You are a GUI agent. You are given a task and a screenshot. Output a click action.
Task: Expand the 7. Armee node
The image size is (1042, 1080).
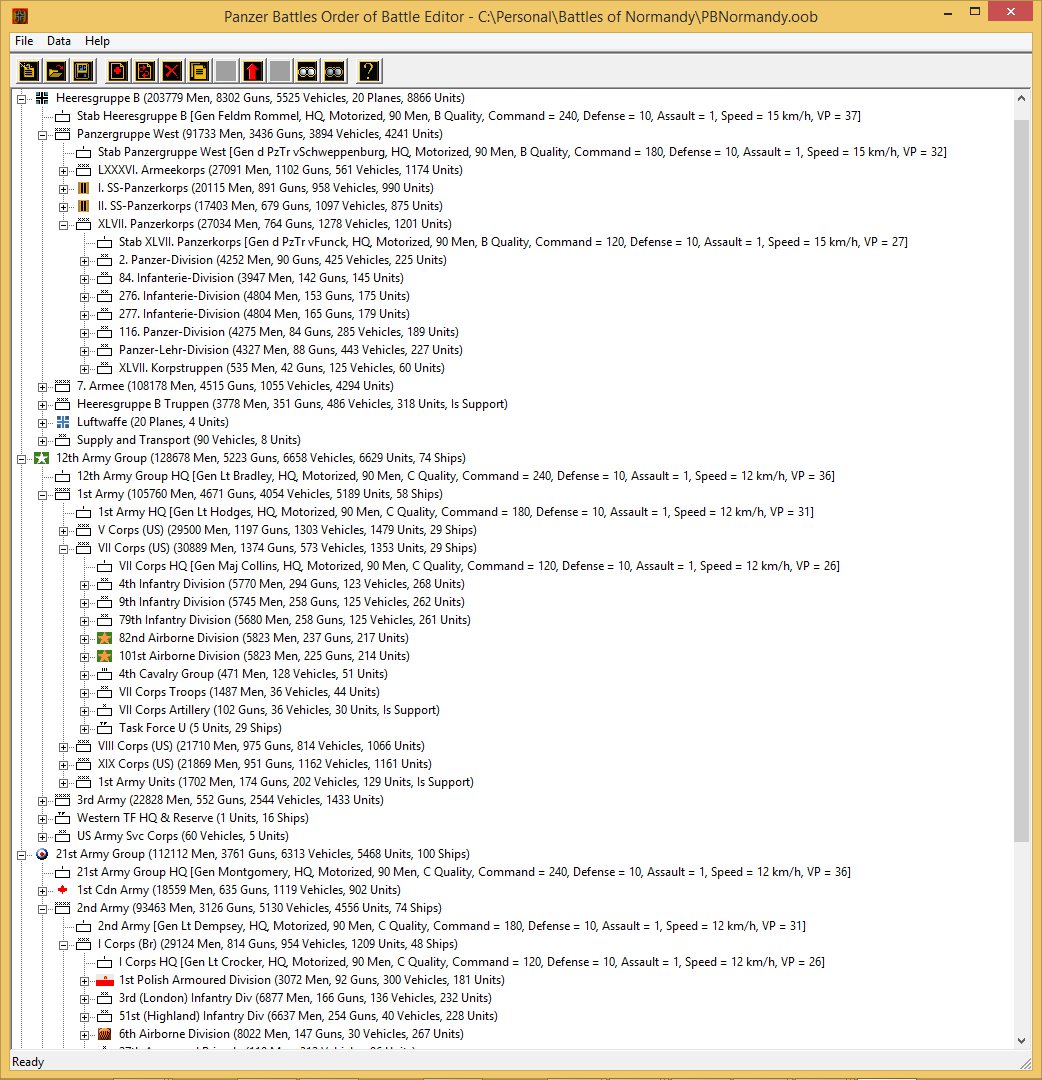[42, 386]
